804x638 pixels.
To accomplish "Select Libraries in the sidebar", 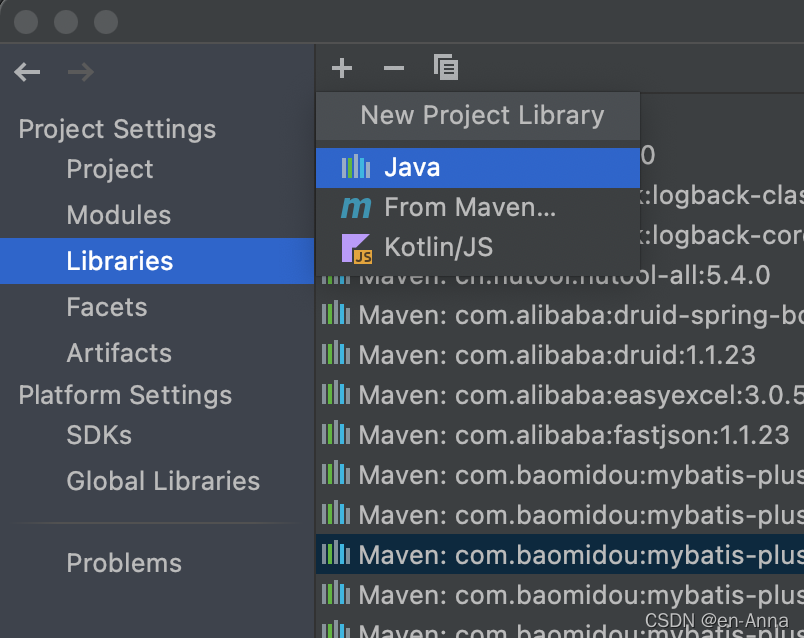I will [157, 261].
